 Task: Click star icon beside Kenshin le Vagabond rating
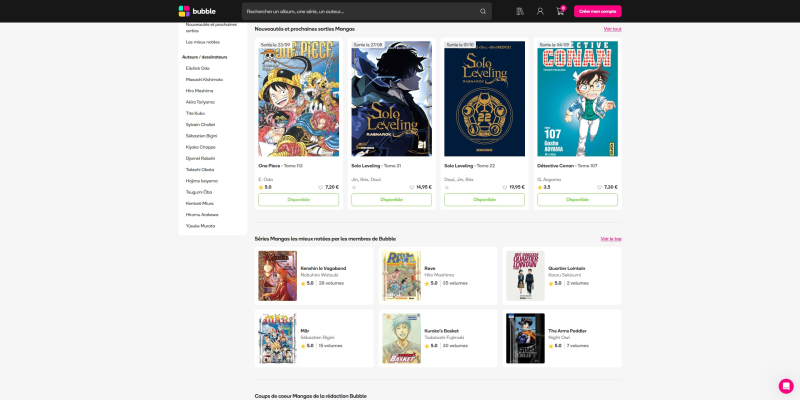(x=303, y=283)
